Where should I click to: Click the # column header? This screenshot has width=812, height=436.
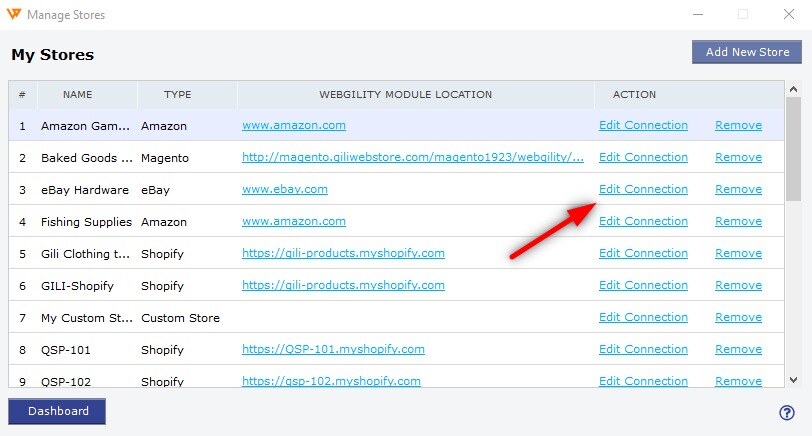[x=22, y=95]
